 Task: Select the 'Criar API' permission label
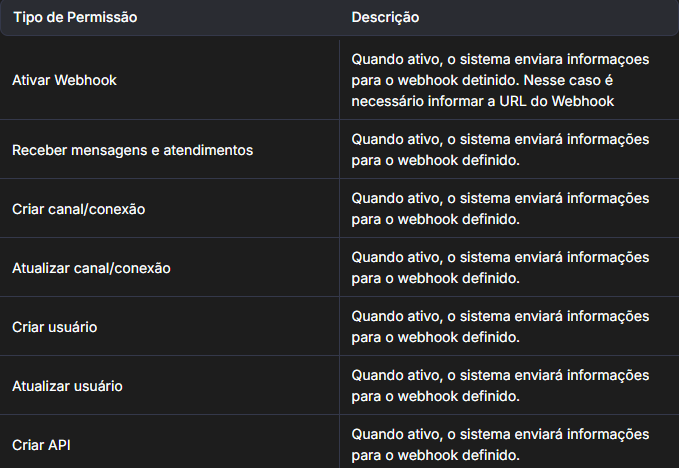41,445
